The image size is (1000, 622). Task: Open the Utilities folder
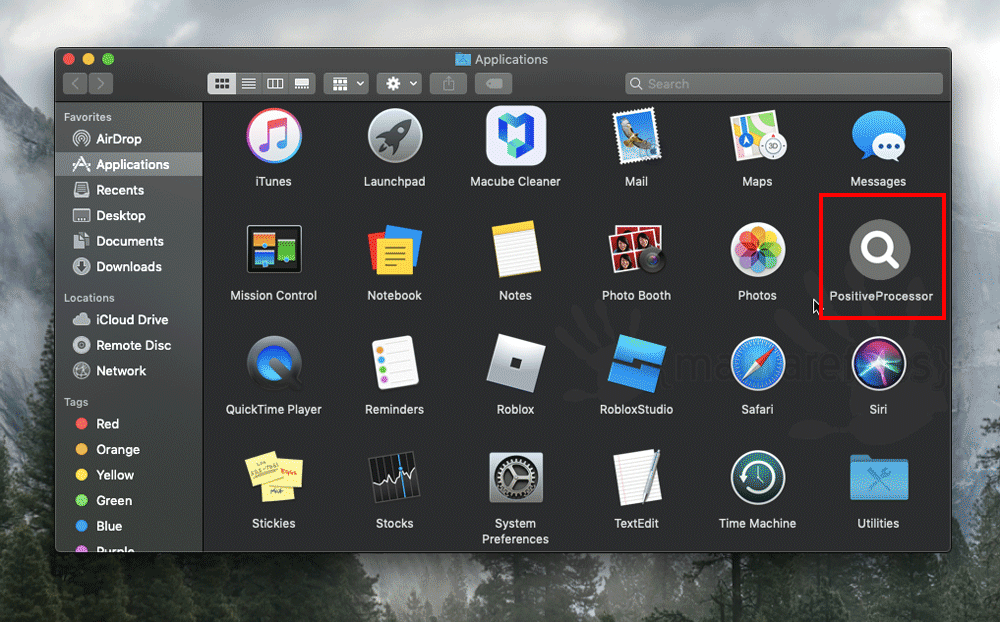pos(878,478)
